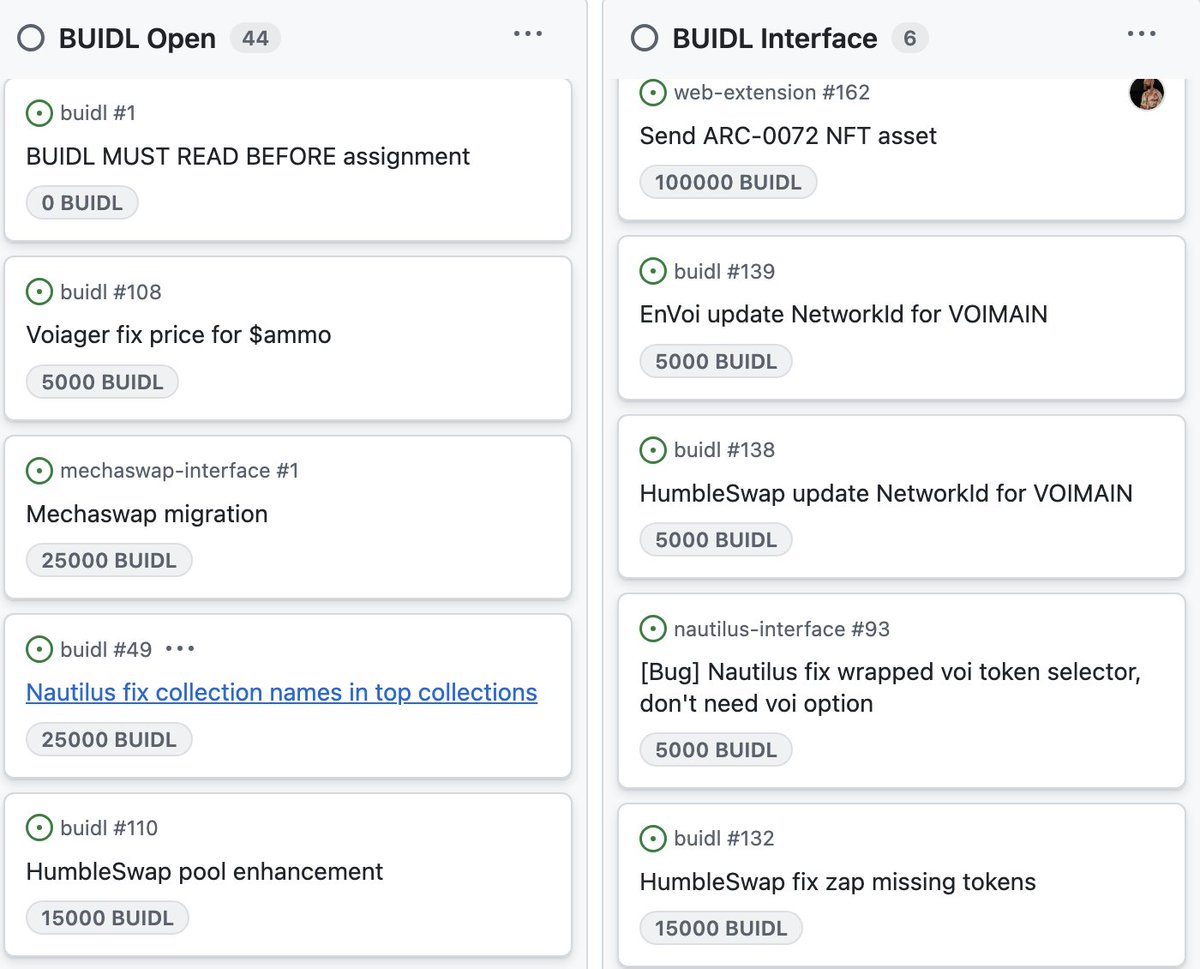Click the 'buidl #139' reference text

725,271
